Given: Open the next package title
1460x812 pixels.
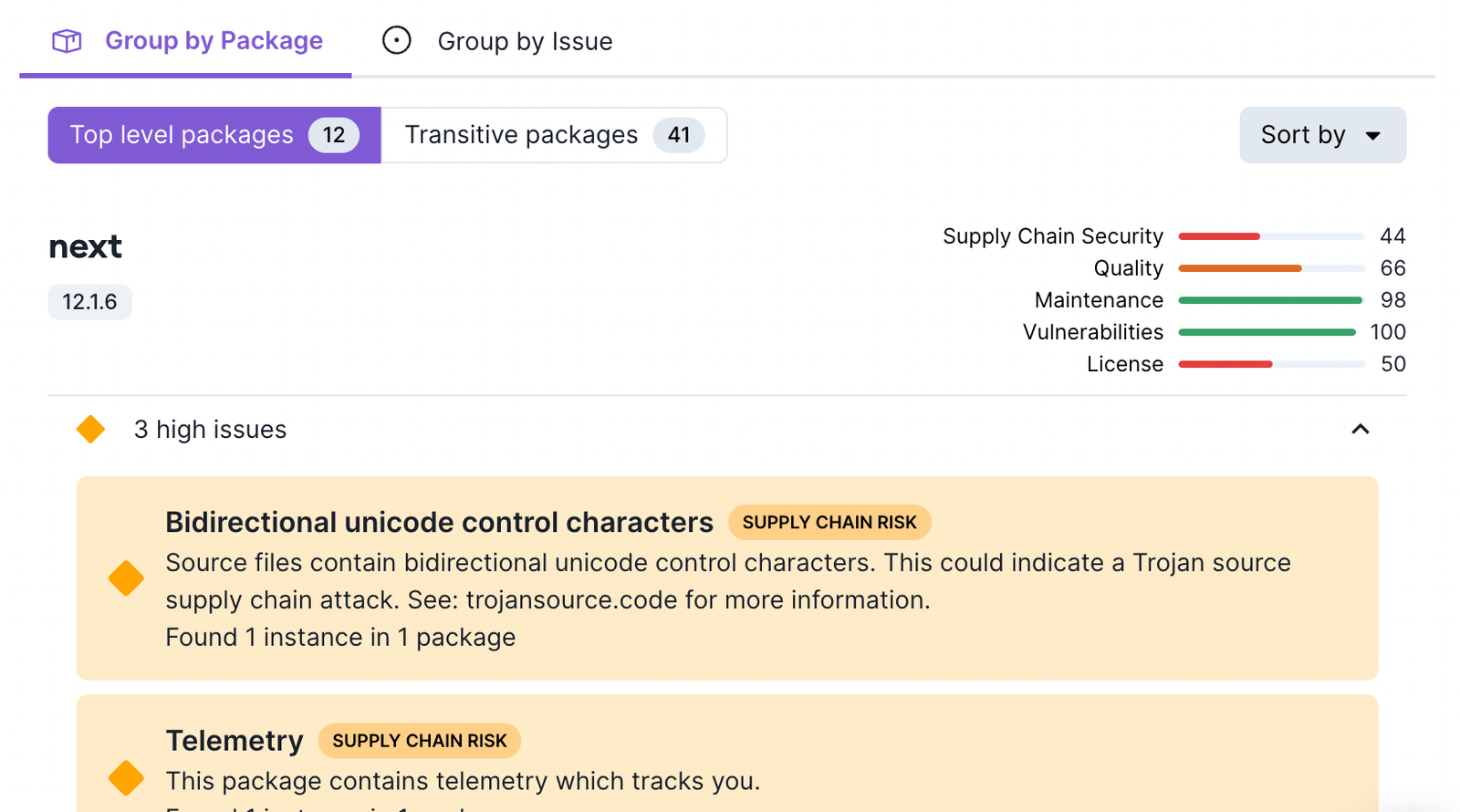Looking at the screenshot, I should point(85,246).
